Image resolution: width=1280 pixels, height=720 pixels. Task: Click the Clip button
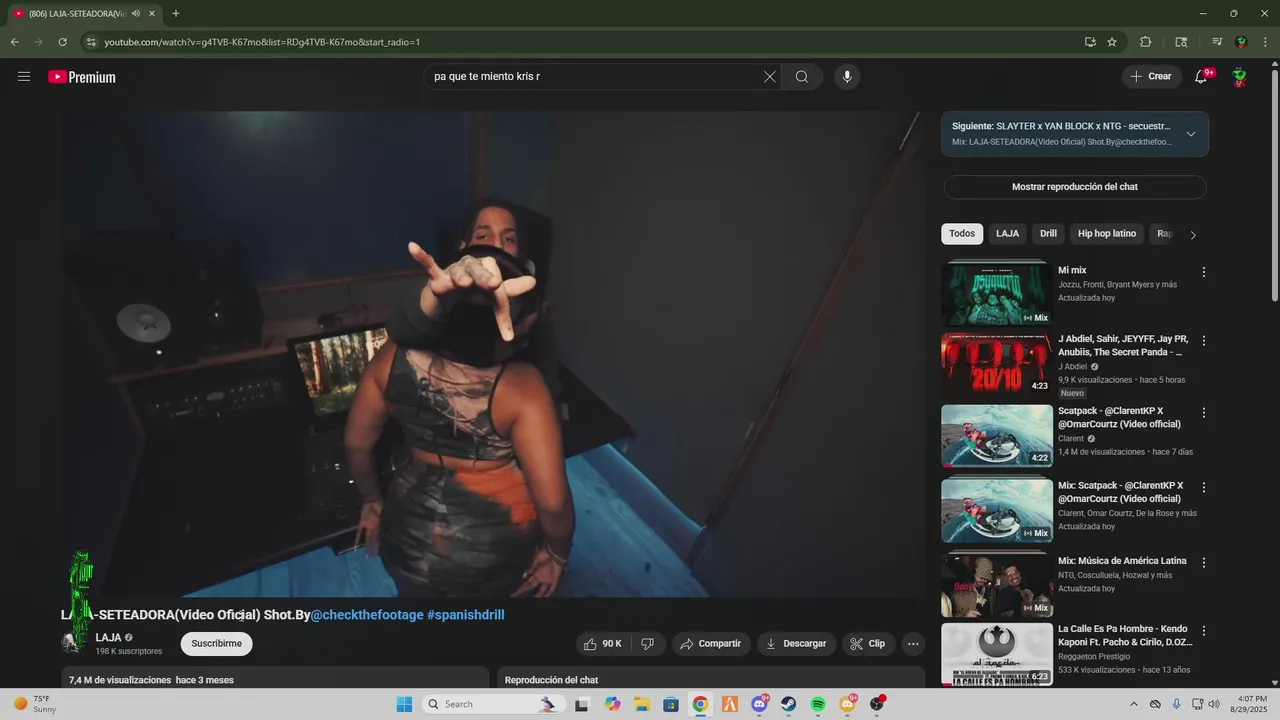coord(868,644)
